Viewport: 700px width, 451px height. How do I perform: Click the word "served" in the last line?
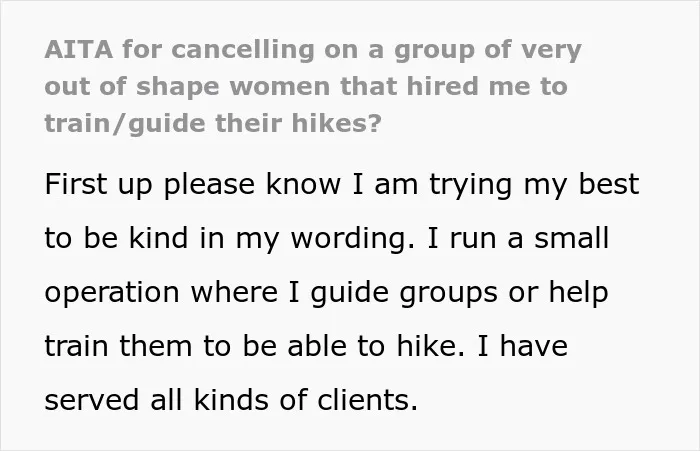click(92, 400)
